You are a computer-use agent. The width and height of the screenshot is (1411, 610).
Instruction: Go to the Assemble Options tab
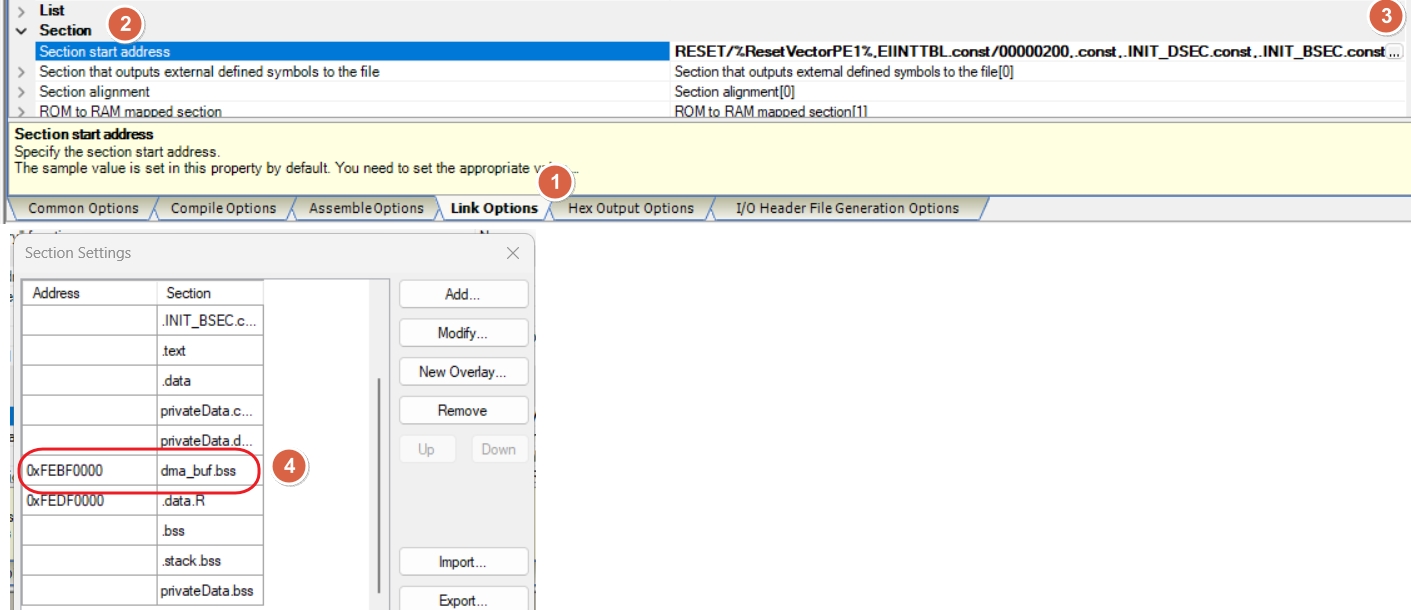[366, 208]
